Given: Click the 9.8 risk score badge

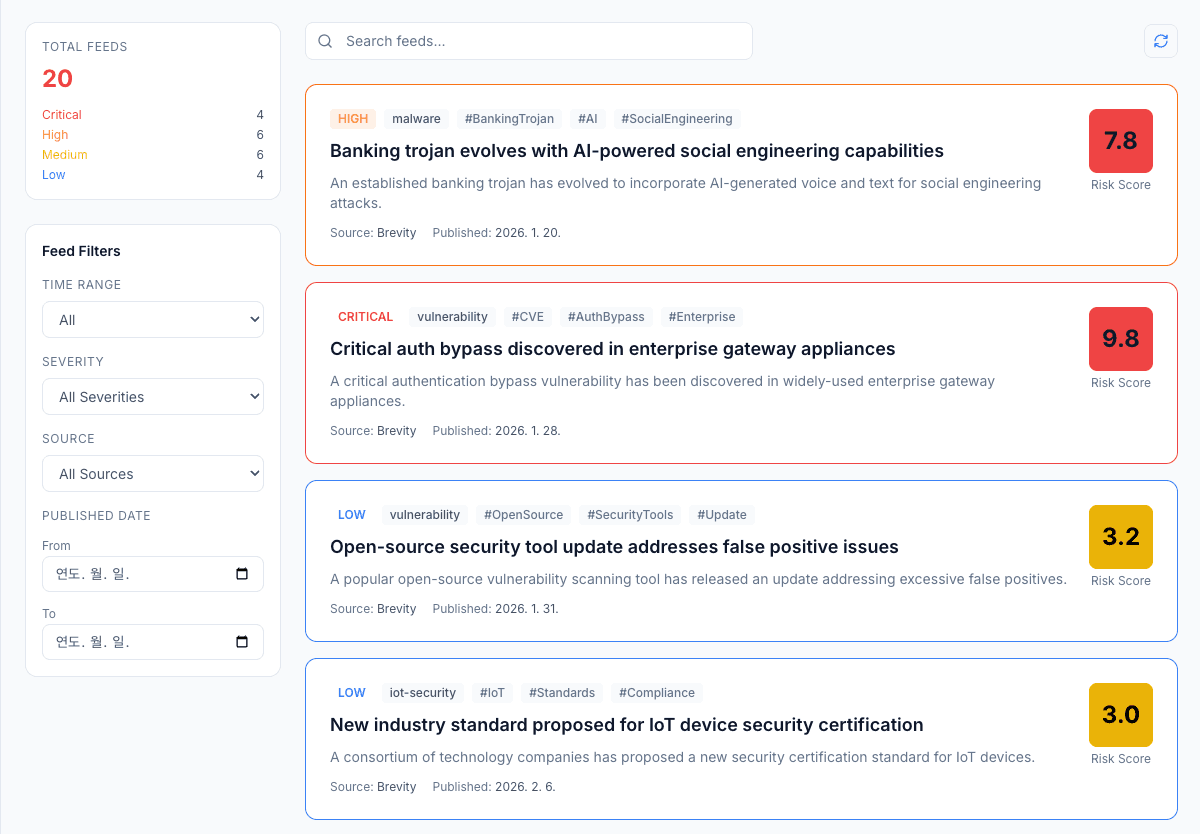Looking at the screenshot, I should [1120, 339].
